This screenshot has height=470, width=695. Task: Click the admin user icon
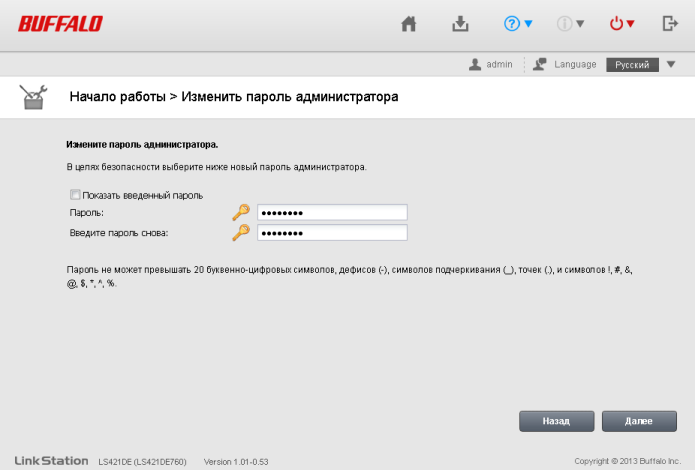(x=475, y=65)
